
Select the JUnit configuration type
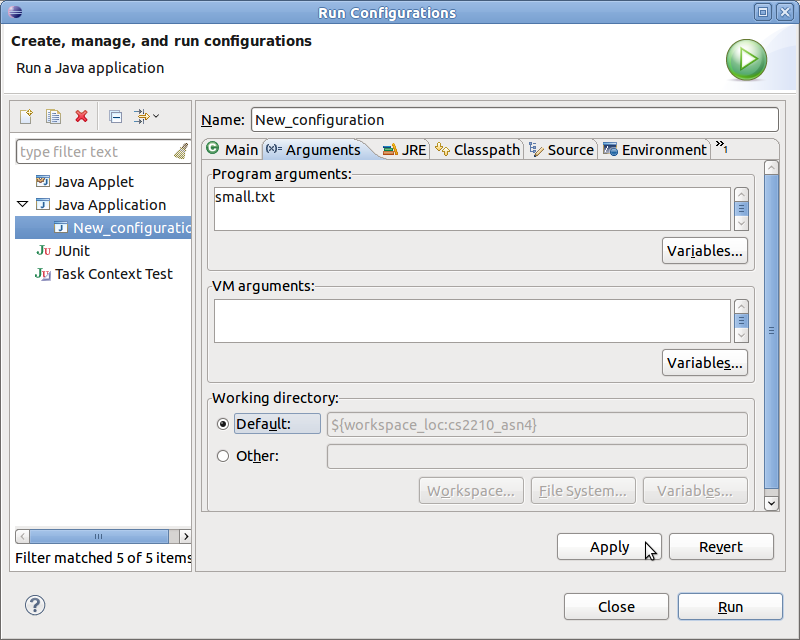point(72,251)
